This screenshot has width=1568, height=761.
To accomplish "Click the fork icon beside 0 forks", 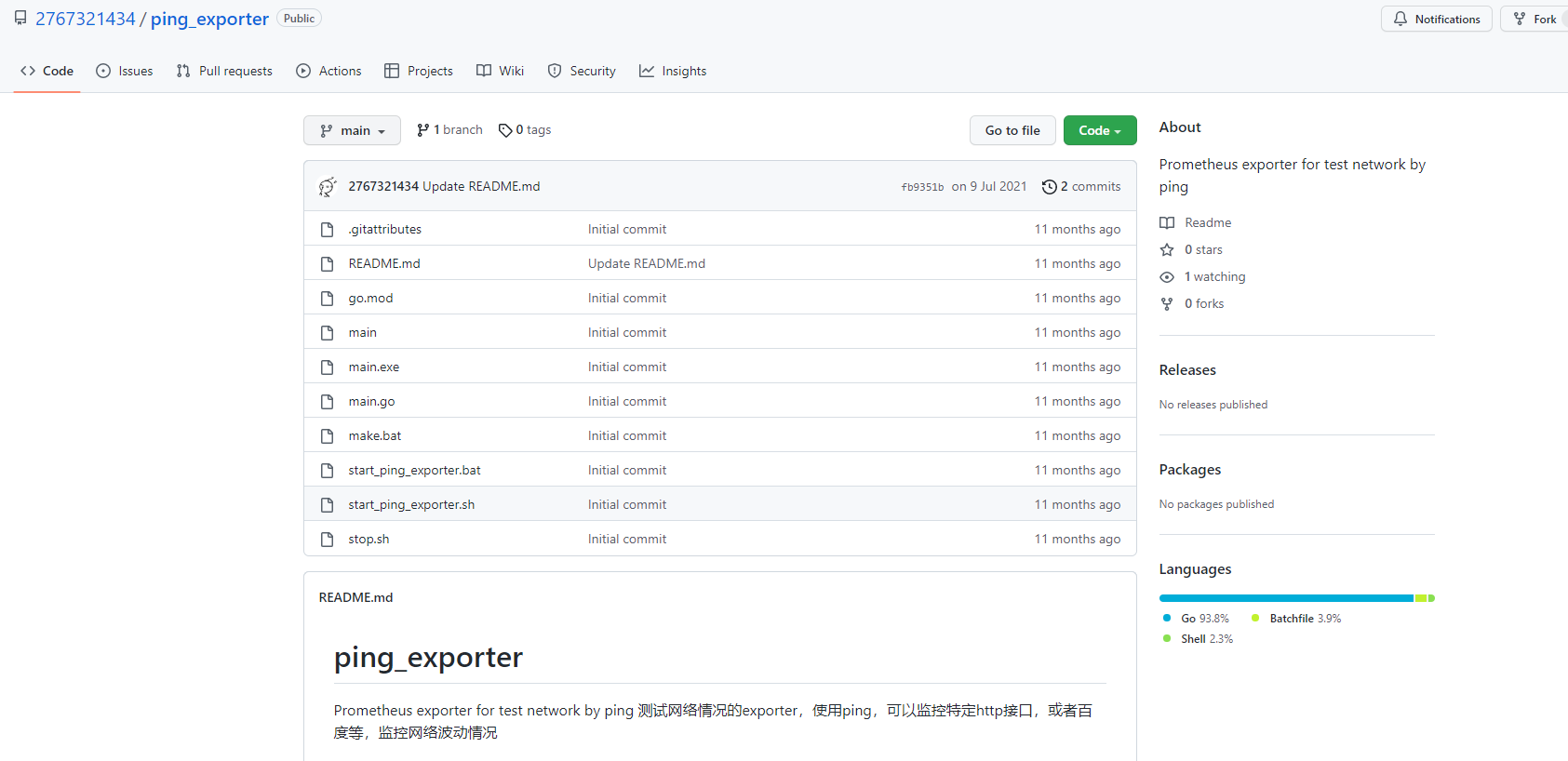I will pyautogui.click(x=1167, y=304).
